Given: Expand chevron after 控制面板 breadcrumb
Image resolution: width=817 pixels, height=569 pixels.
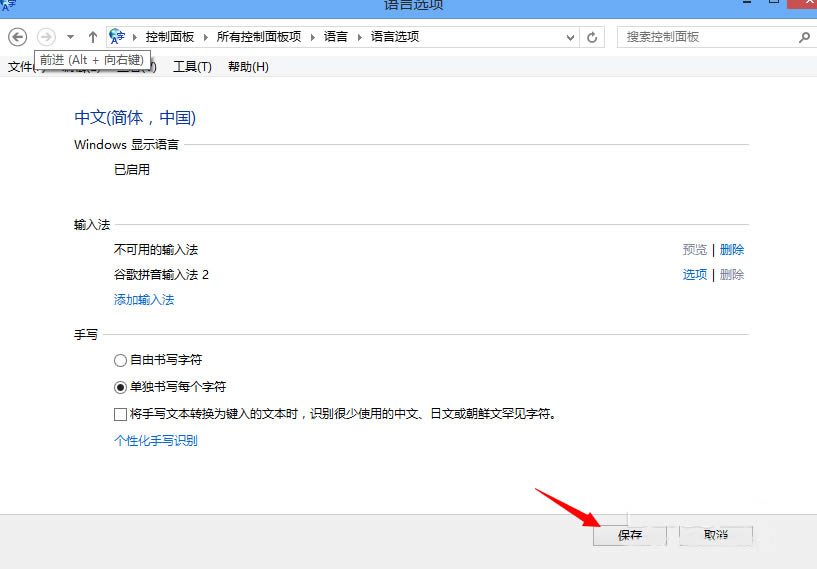Looking at the screenshot, I should pos(206,37).
